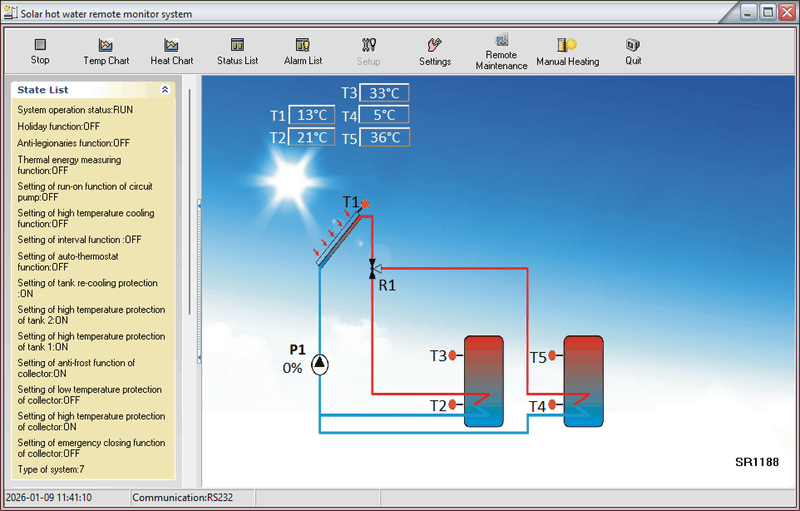The image size is (800, 511).
Task: Click the SR1188 model label
Action: 757,462
